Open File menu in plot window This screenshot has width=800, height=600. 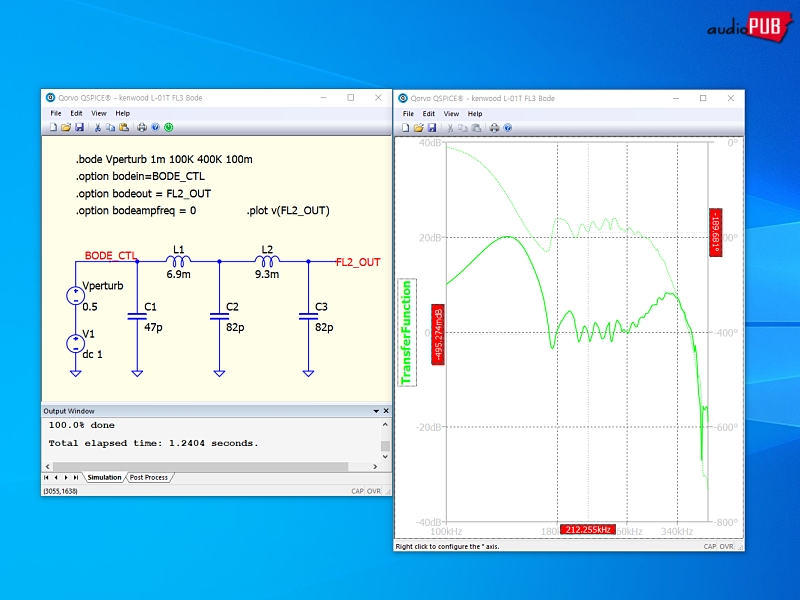click(408, 114)
